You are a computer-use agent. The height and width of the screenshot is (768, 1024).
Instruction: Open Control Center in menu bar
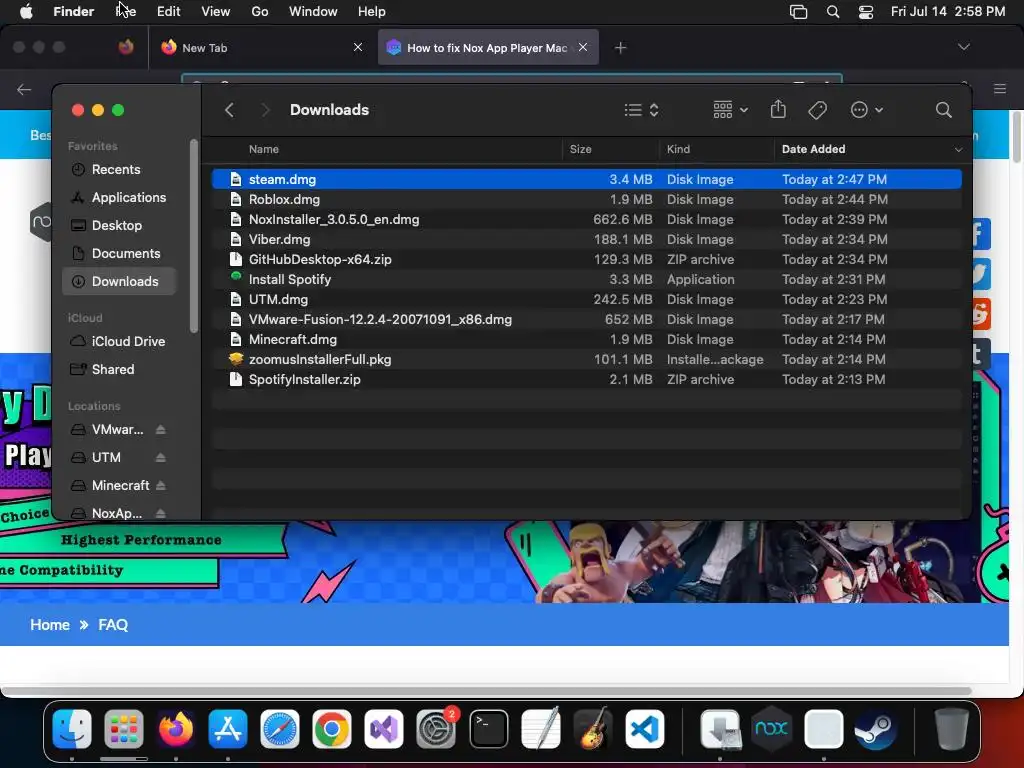(x=866, y=12)
